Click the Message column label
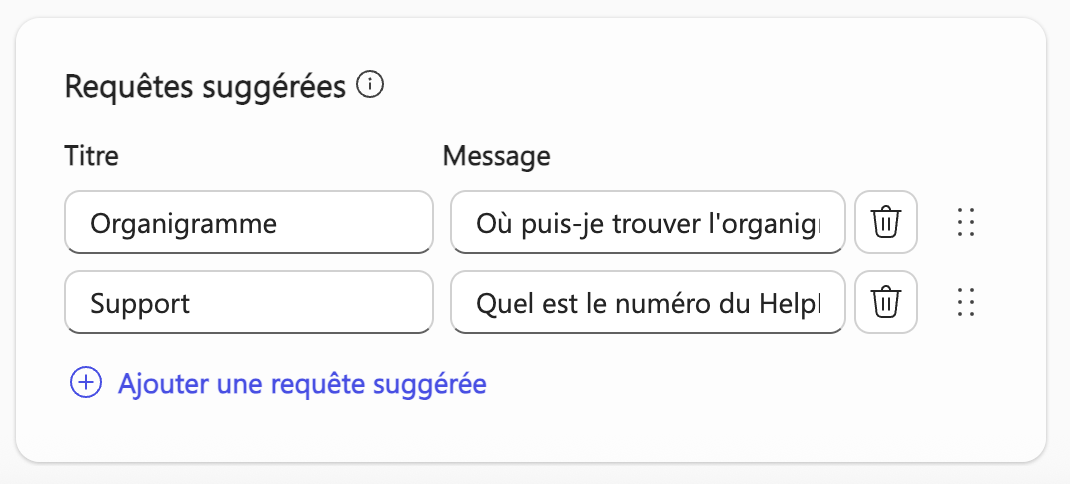The height and width of the screenshot is (484, 1070). click(x=496, y=156)
